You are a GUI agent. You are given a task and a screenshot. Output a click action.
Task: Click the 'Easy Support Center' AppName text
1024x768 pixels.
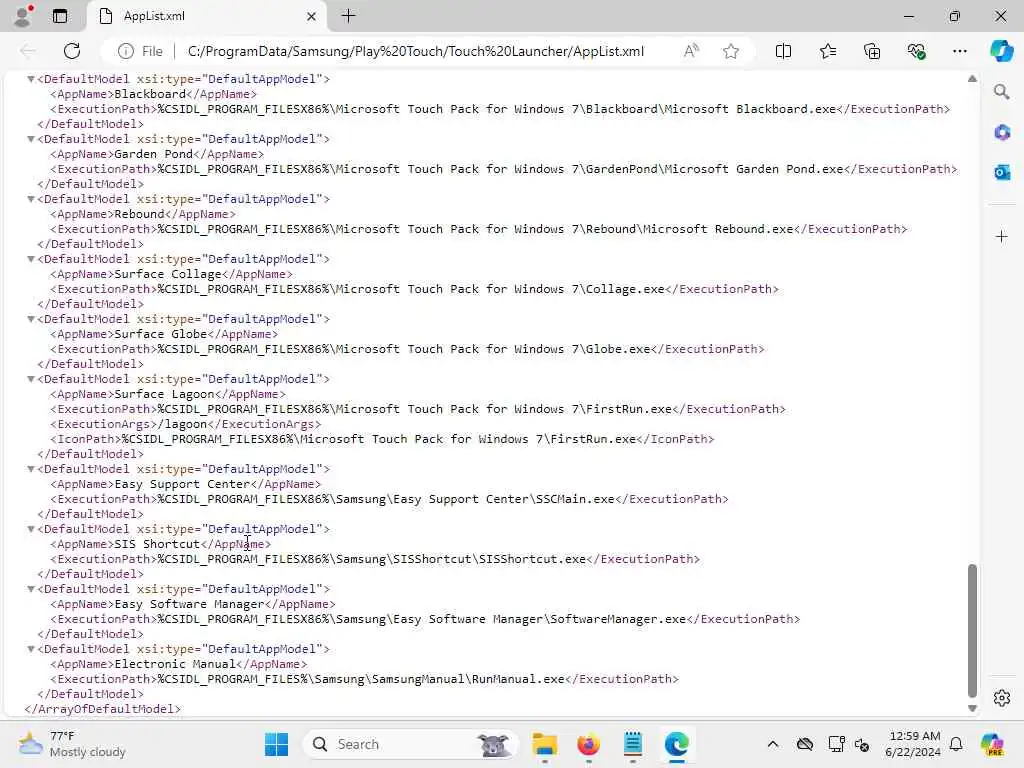(x=182, y=484)
